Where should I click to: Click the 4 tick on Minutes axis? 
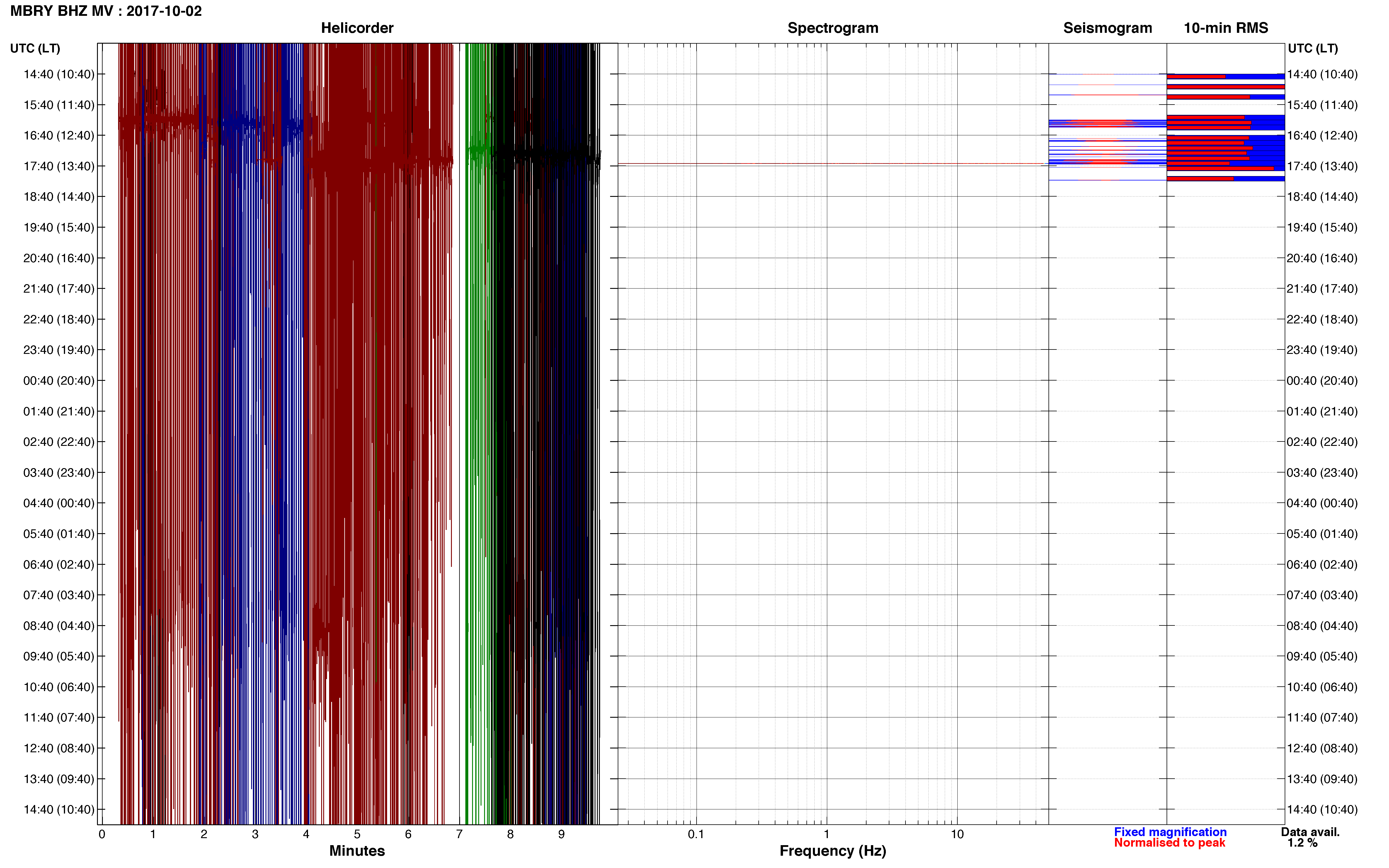click(x=306, y=834)
